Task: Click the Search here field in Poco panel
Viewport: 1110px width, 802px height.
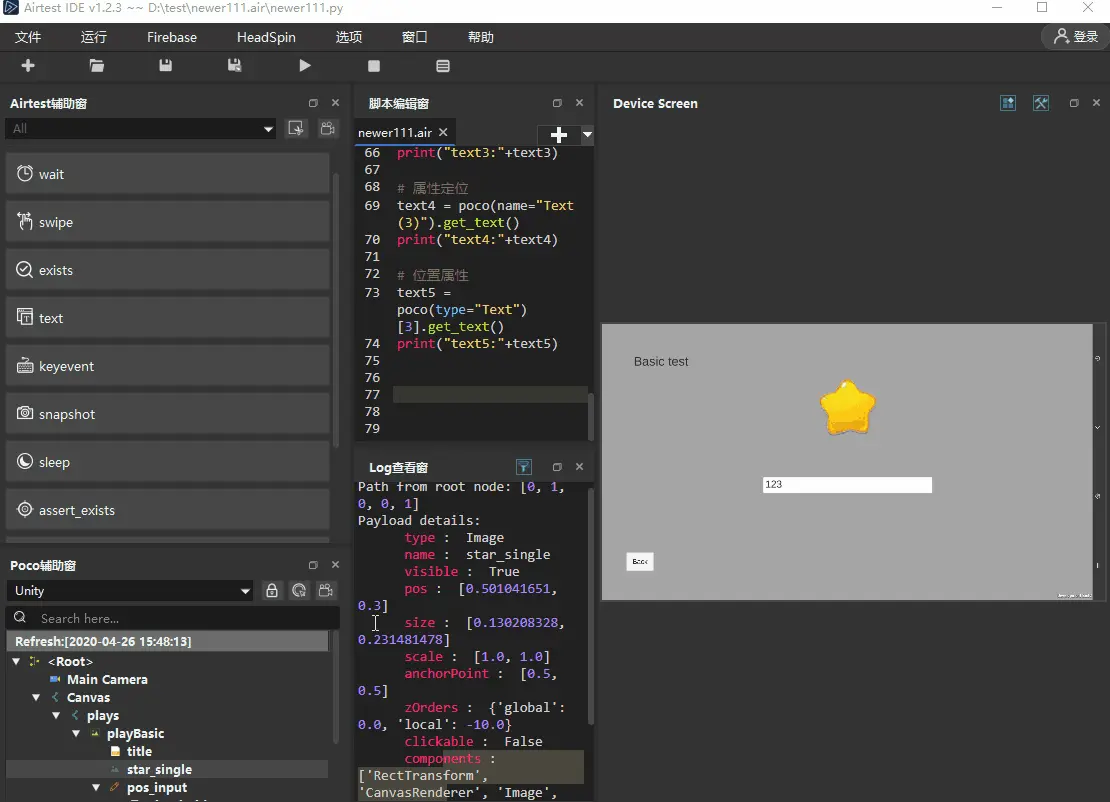Action: coord(172,619)
